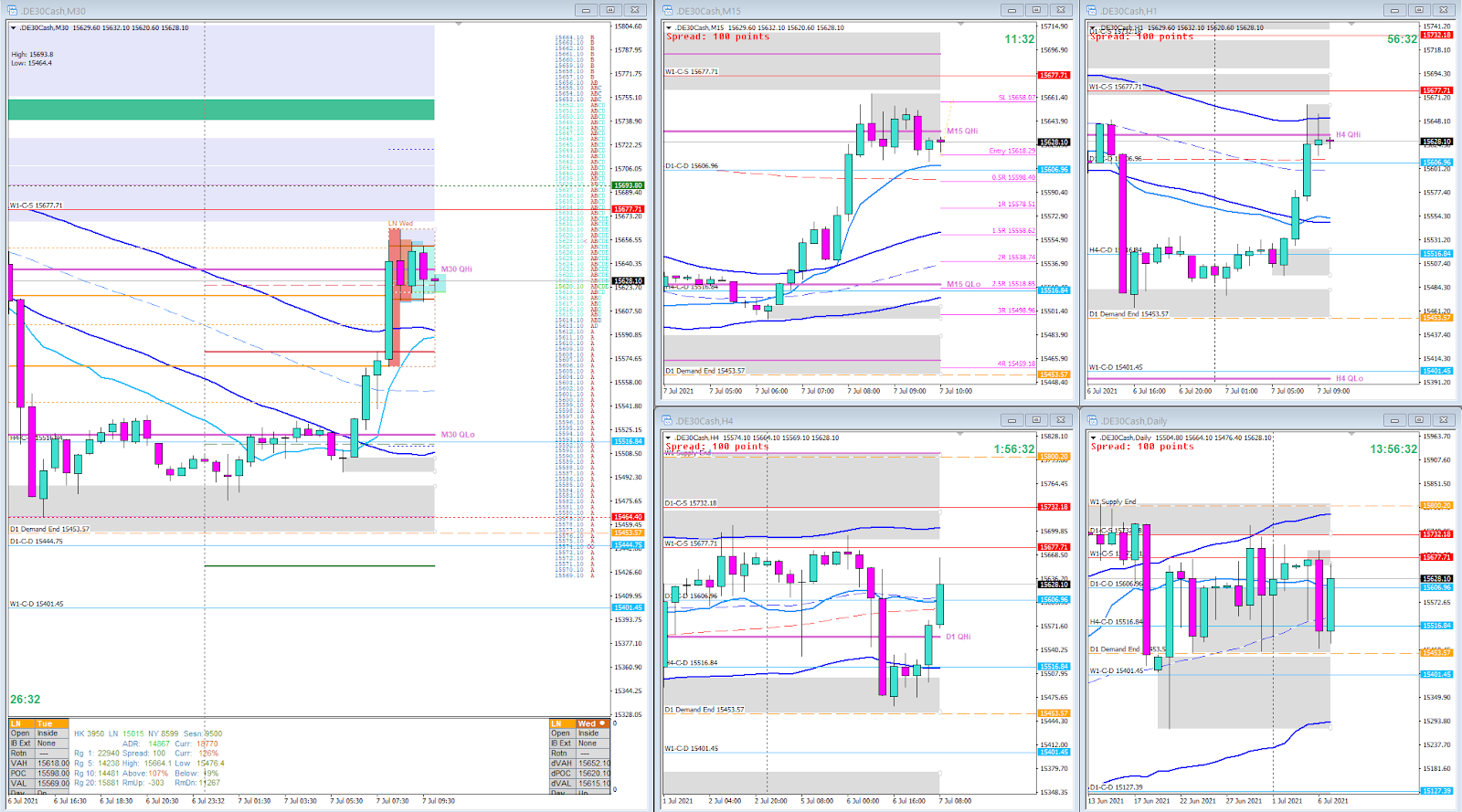
Task: Select the D1 QHi label in the H4 chart
Action: [x=959, y=637]
